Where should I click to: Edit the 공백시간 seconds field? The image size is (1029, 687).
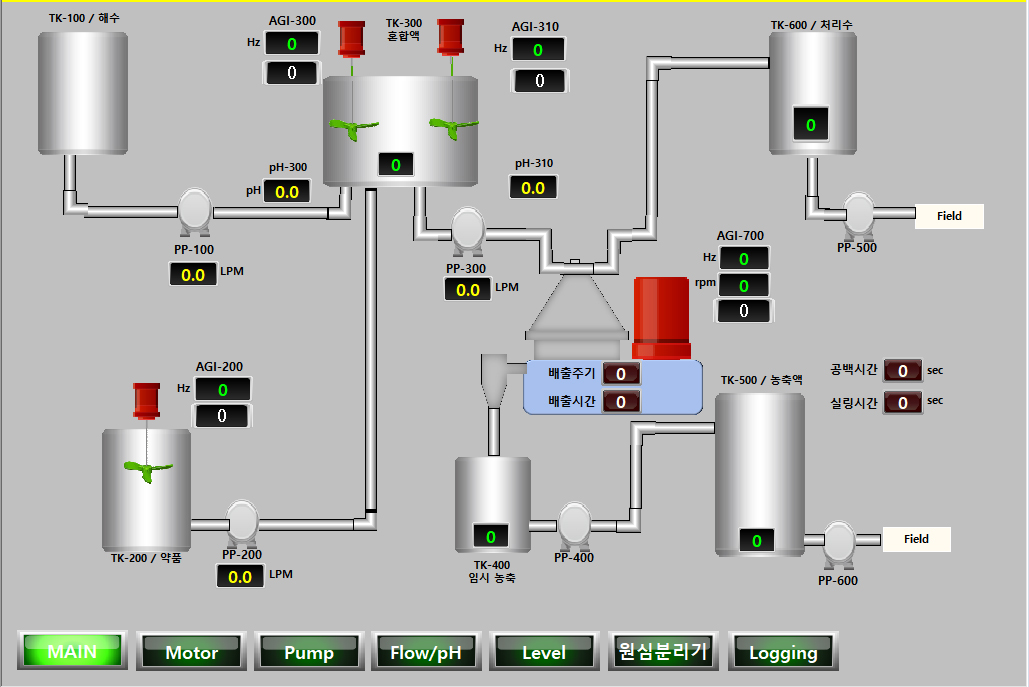[902, 371]
